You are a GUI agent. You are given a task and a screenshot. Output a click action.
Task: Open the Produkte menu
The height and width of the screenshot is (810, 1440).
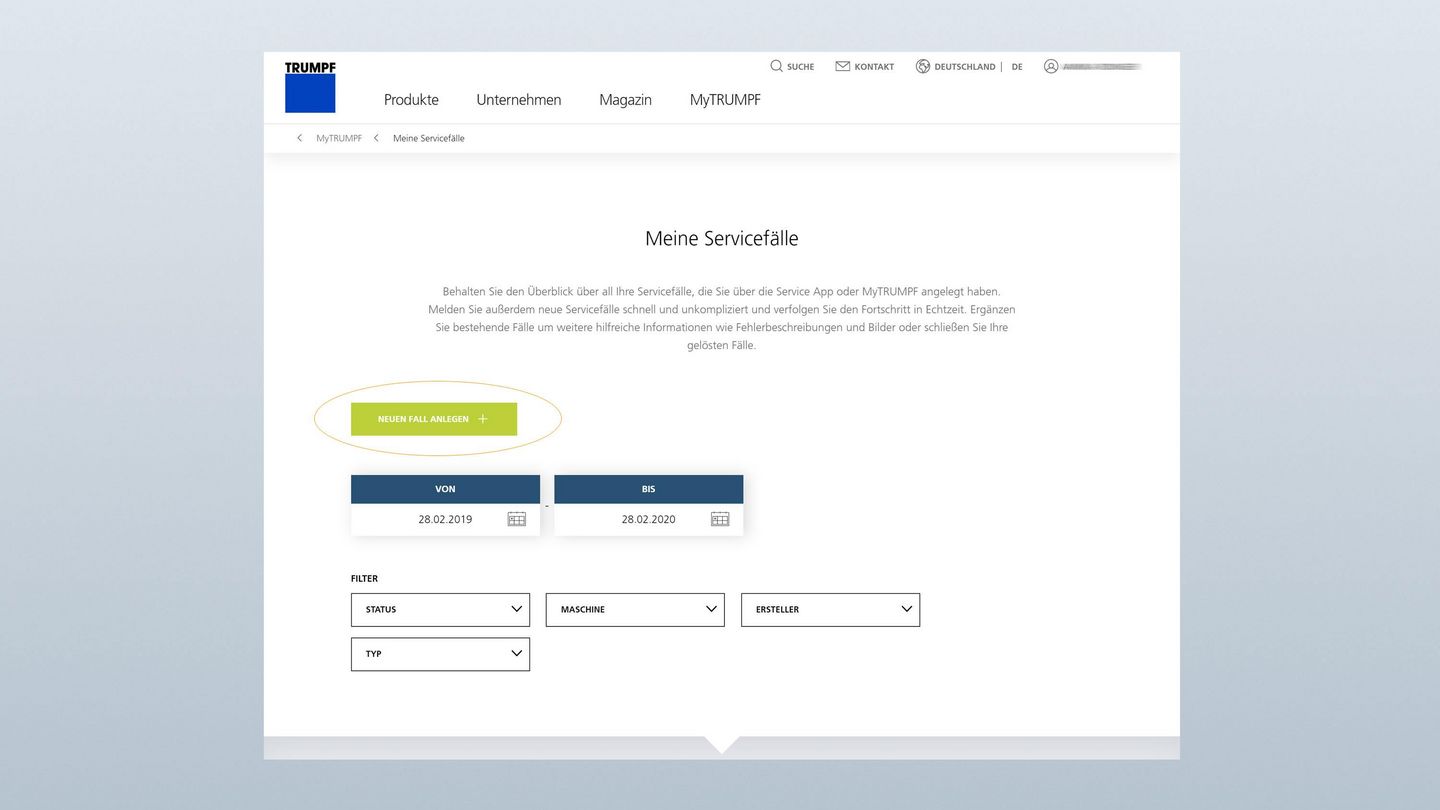pos(411,100)
